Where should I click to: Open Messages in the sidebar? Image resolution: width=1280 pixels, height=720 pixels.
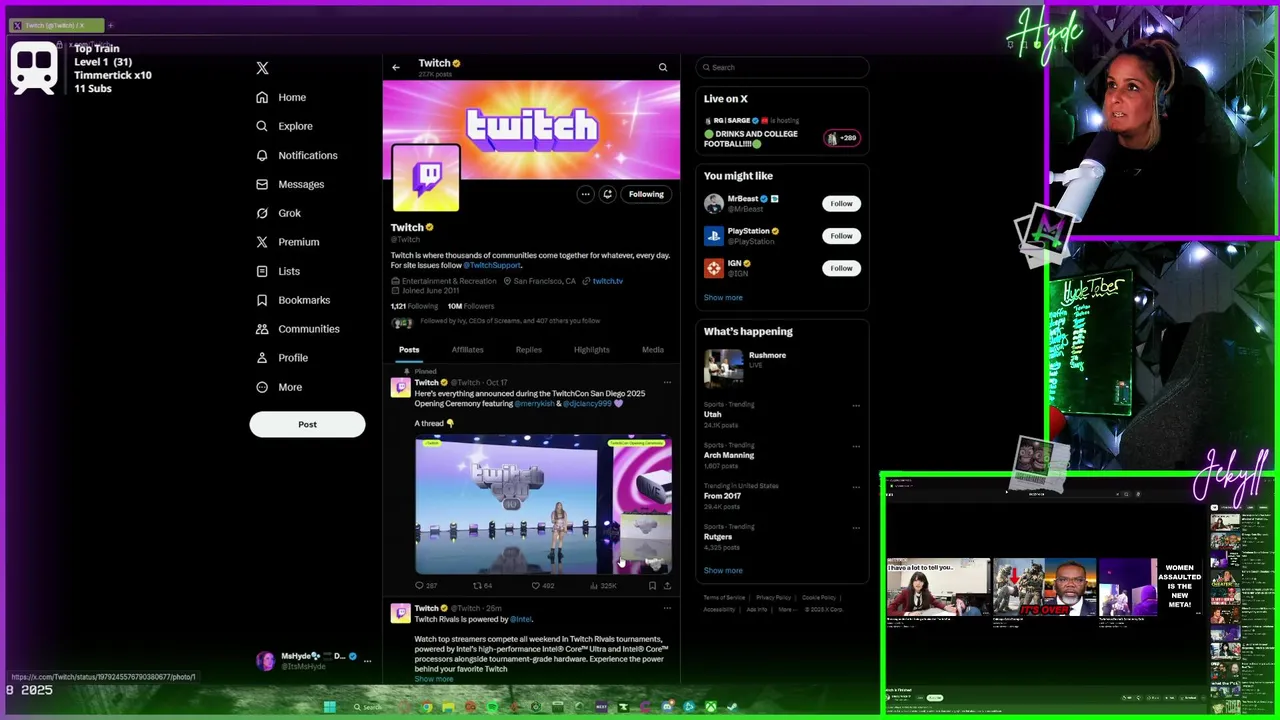[290, 184]
